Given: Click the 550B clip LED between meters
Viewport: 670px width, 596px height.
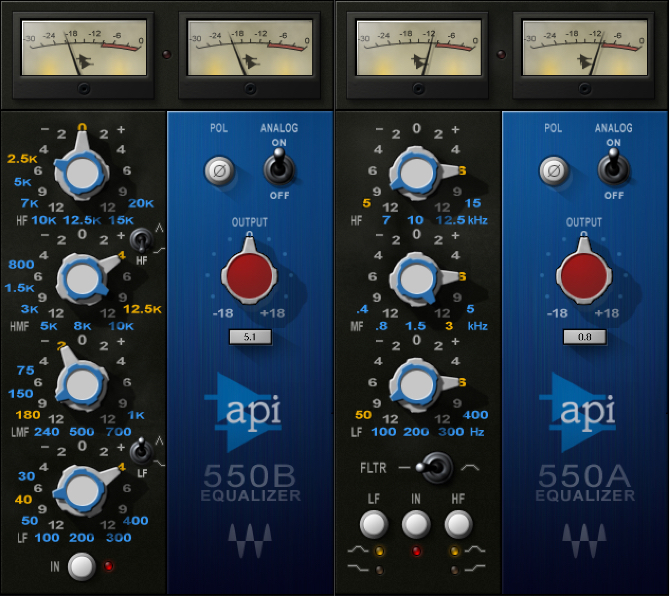Looking at the screenshot, I should (x=167, y=54).
